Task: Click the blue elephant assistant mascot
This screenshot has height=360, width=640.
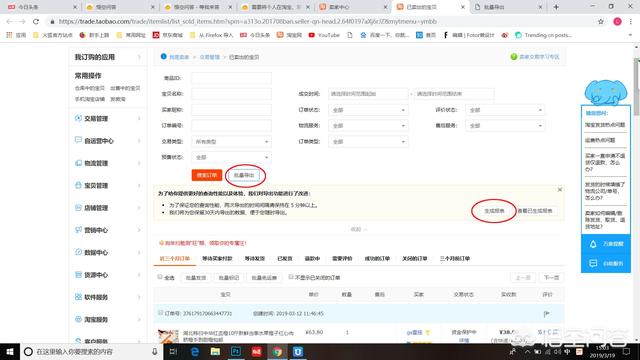Action: tap(606, 92)
